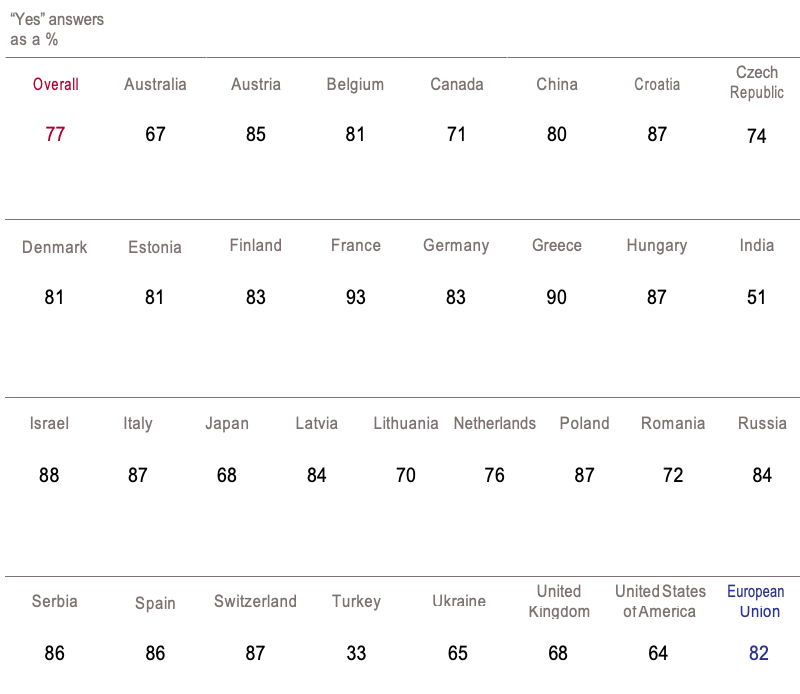Click the "Yes" answers as a % caption
The width and height of the screenshot is (800, 694).
(56, 29)
